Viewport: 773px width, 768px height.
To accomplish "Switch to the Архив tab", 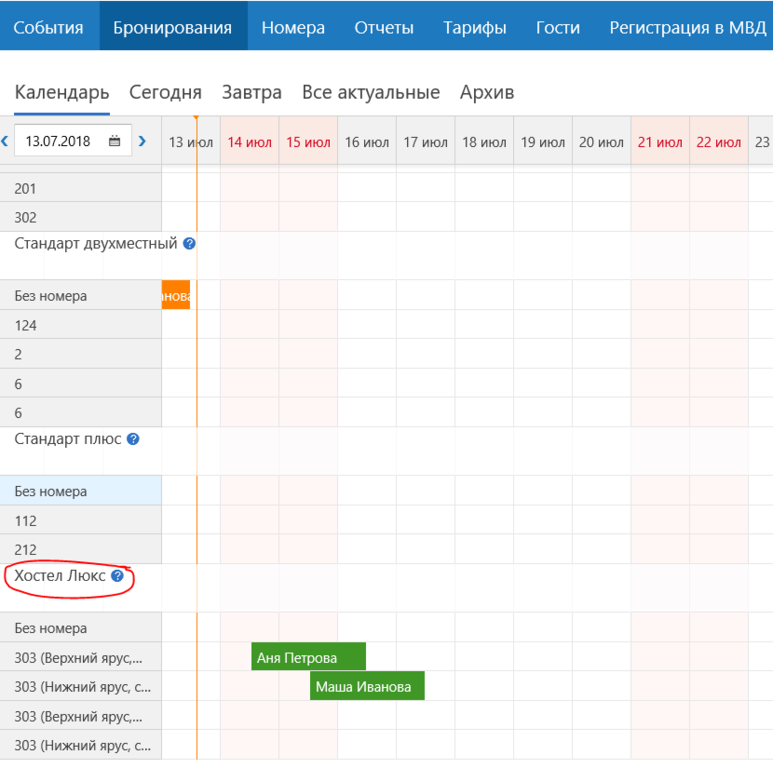I will (487, 93).
